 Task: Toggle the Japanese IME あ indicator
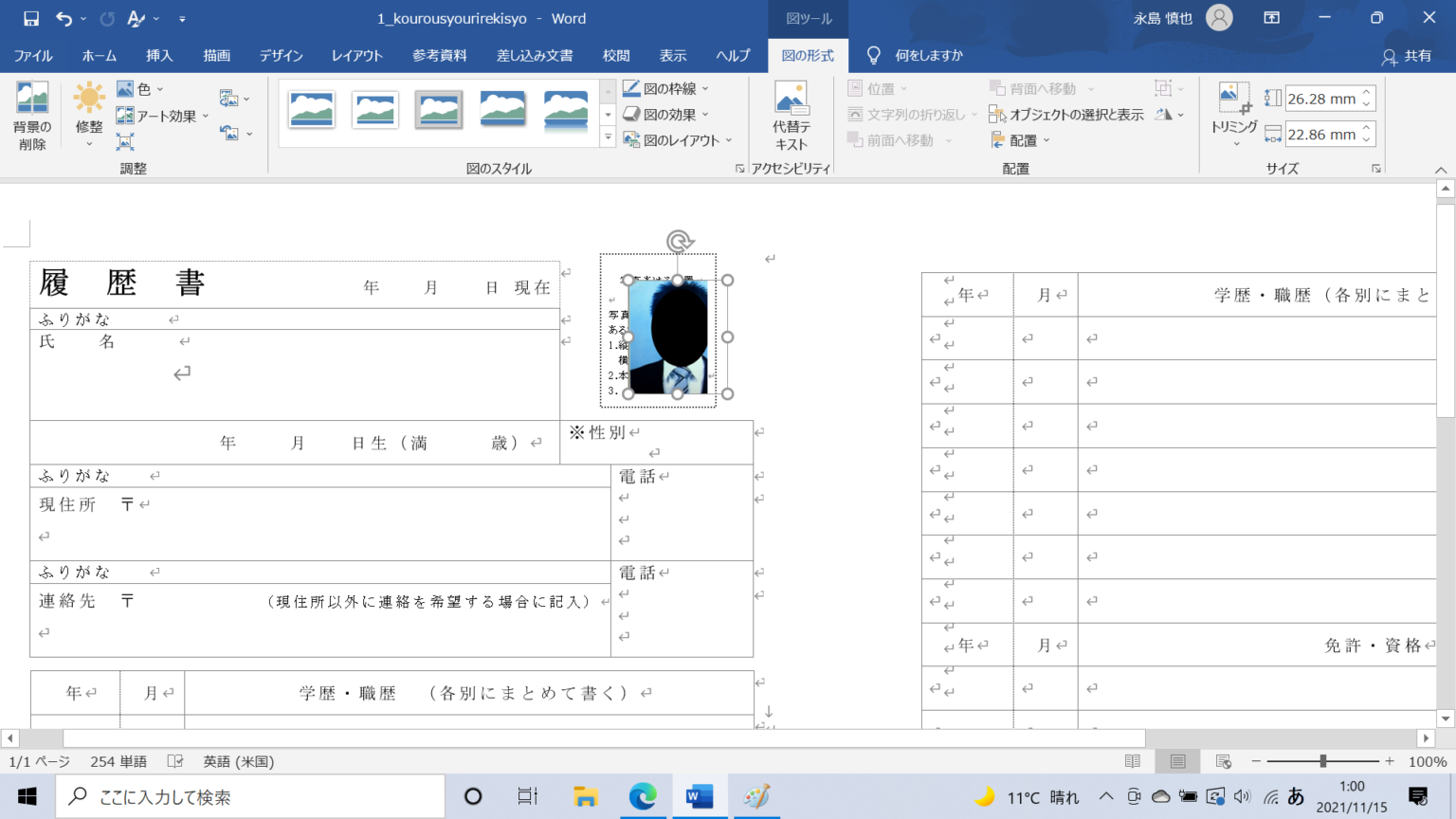click(x=1296, y=796)
